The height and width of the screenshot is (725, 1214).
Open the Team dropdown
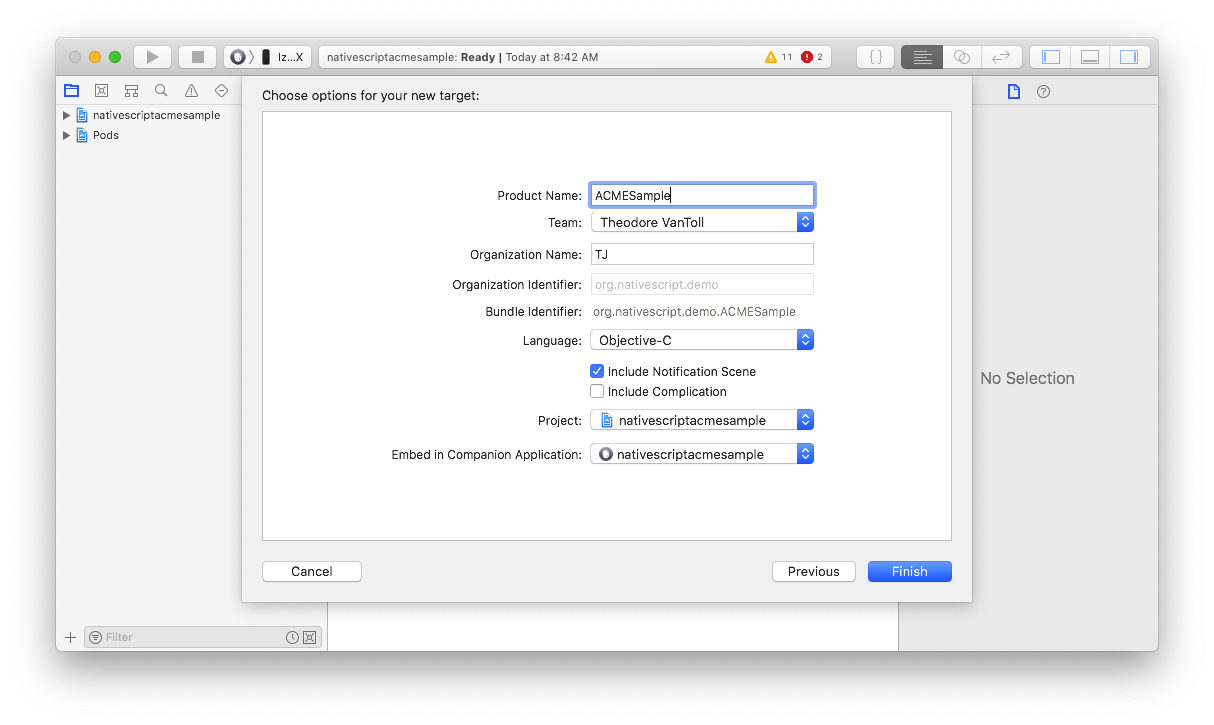click(702, 222)
